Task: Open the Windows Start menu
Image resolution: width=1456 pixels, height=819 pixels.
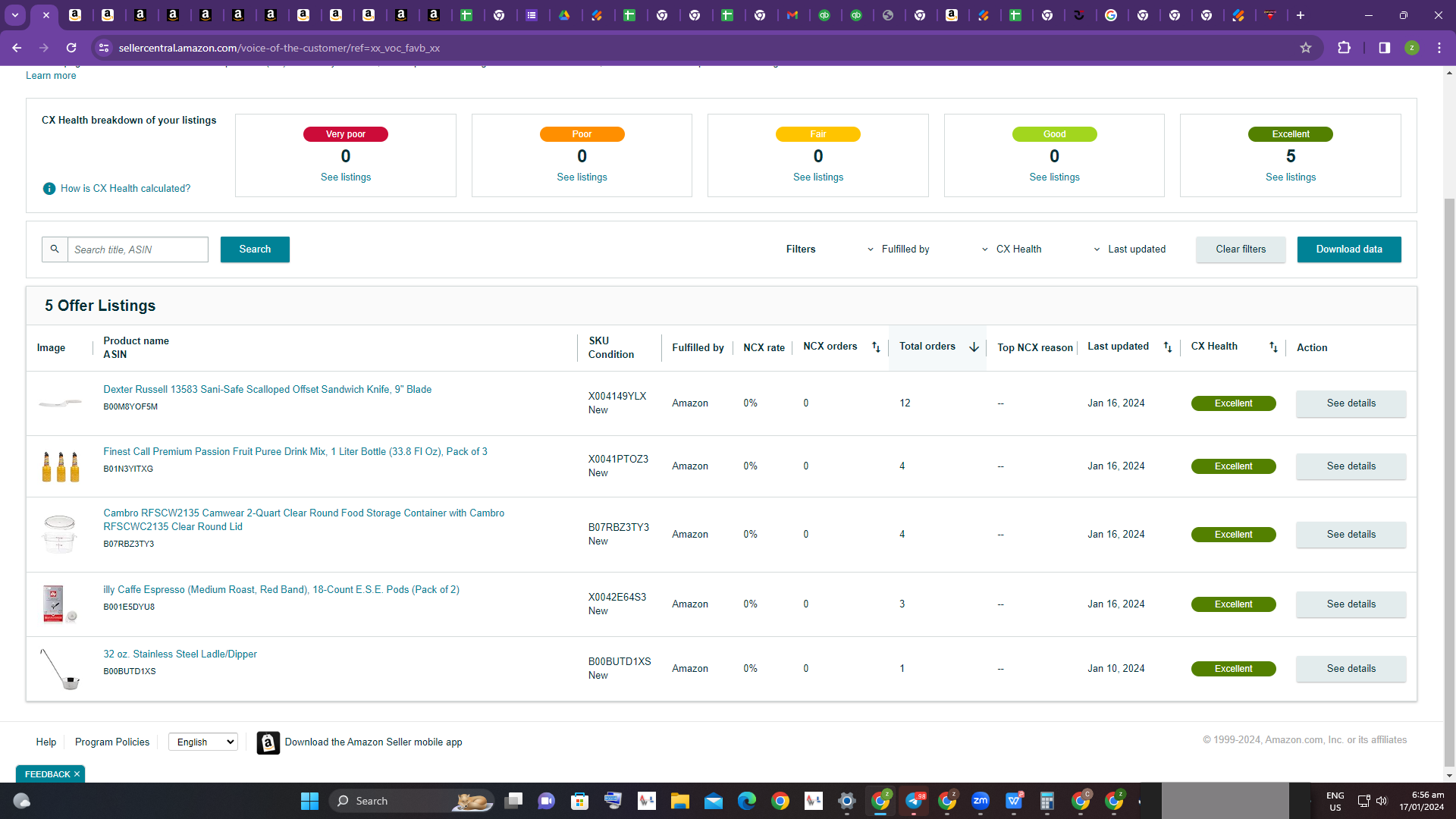Action: [309, 801]
